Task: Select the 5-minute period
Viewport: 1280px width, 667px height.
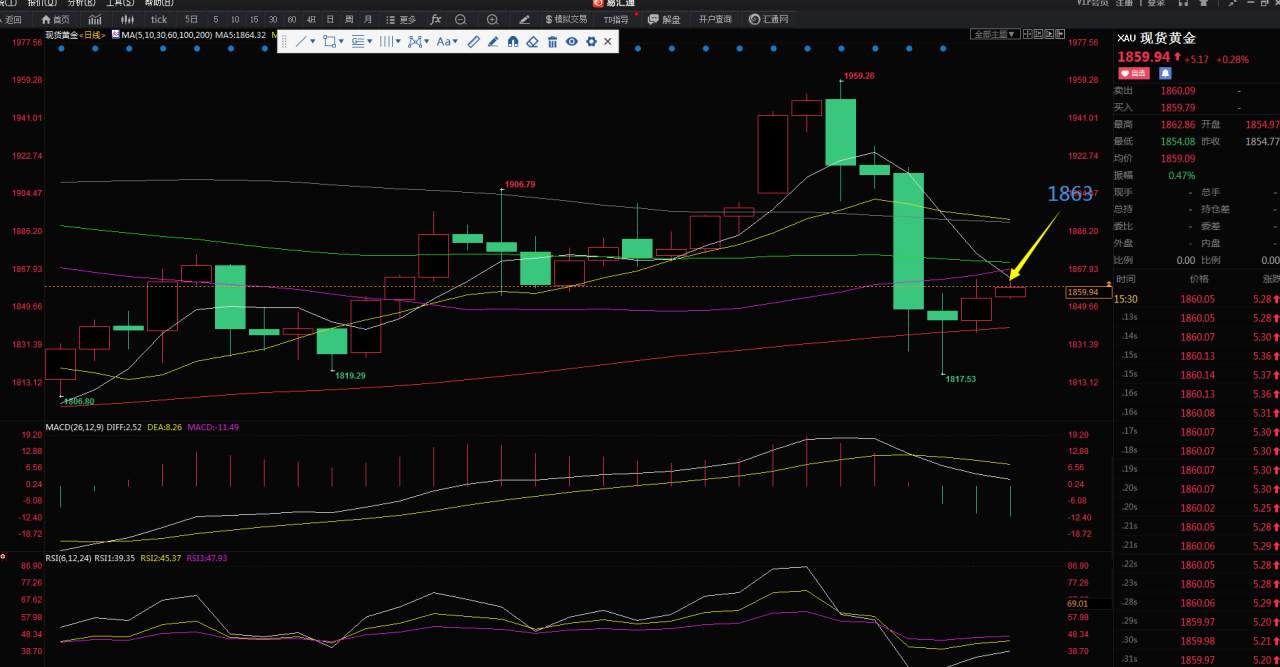Action: (216, 19)
